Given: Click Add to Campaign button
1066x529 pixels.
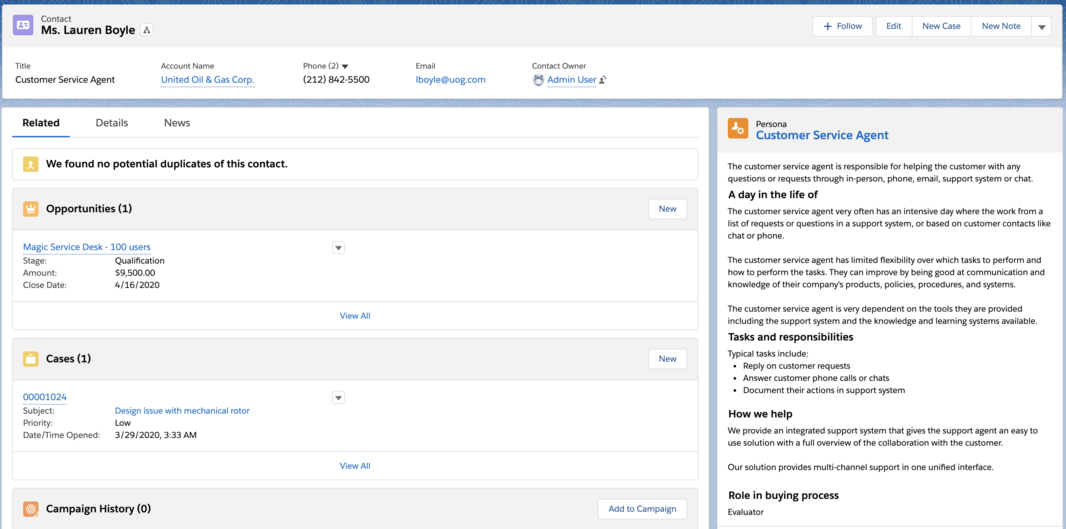Looking at the screenshot, I should (x=642, y=509).
